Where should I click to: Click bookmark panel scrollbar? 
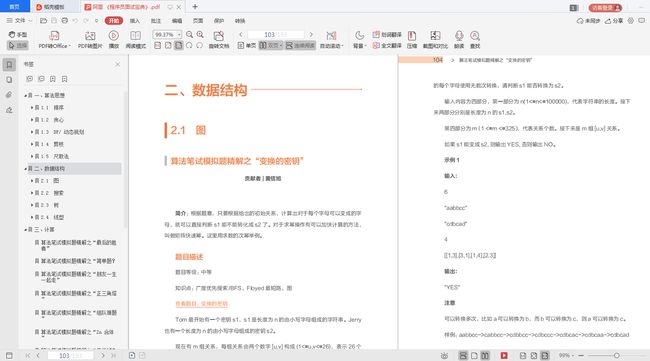pos(126,160)
